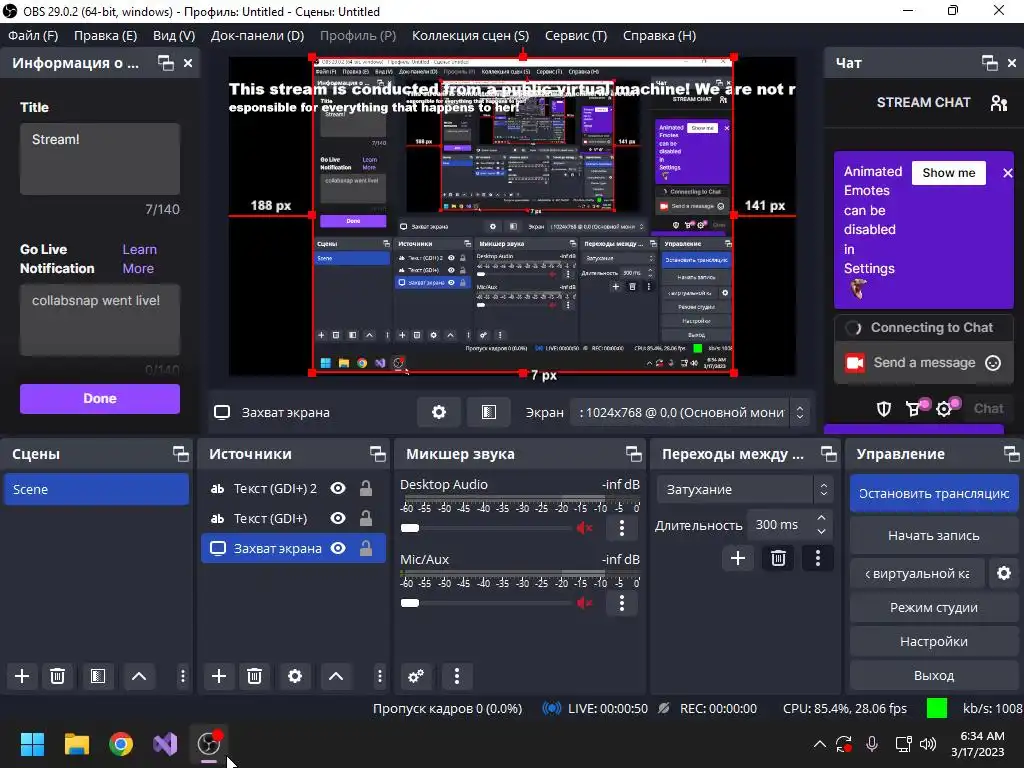This screenshot has height=768, width=1024.
Task: Unmute Desktop Audio speaker icon
Action: pyautogui.click(x=584, y=528)
